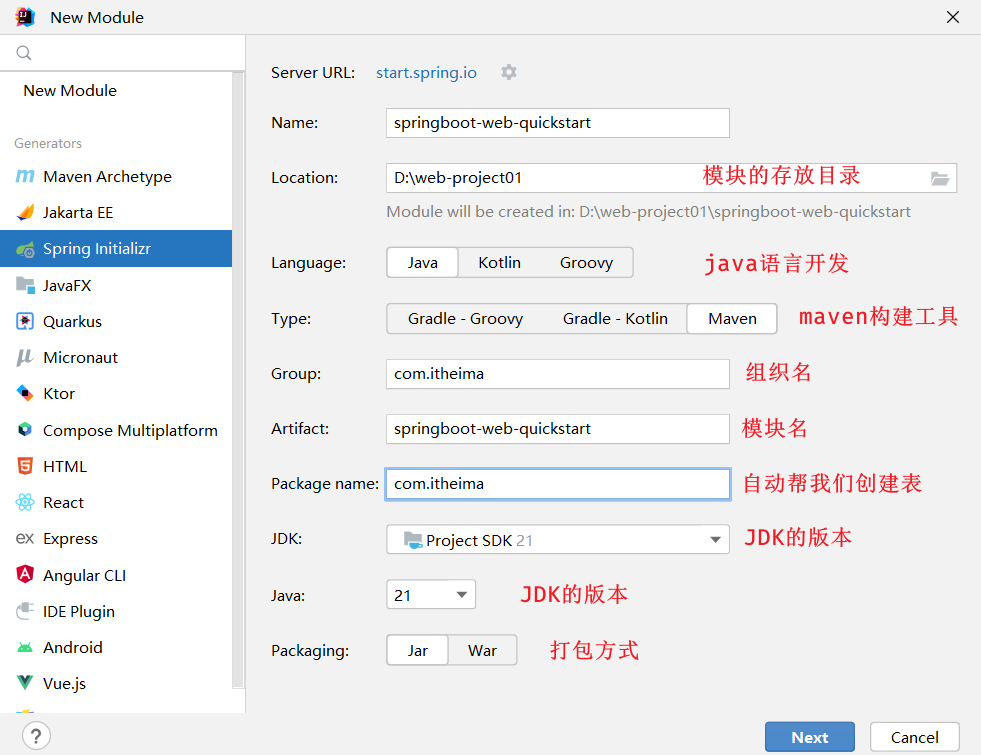Click the generators list scrollbar

click(238, 380)
